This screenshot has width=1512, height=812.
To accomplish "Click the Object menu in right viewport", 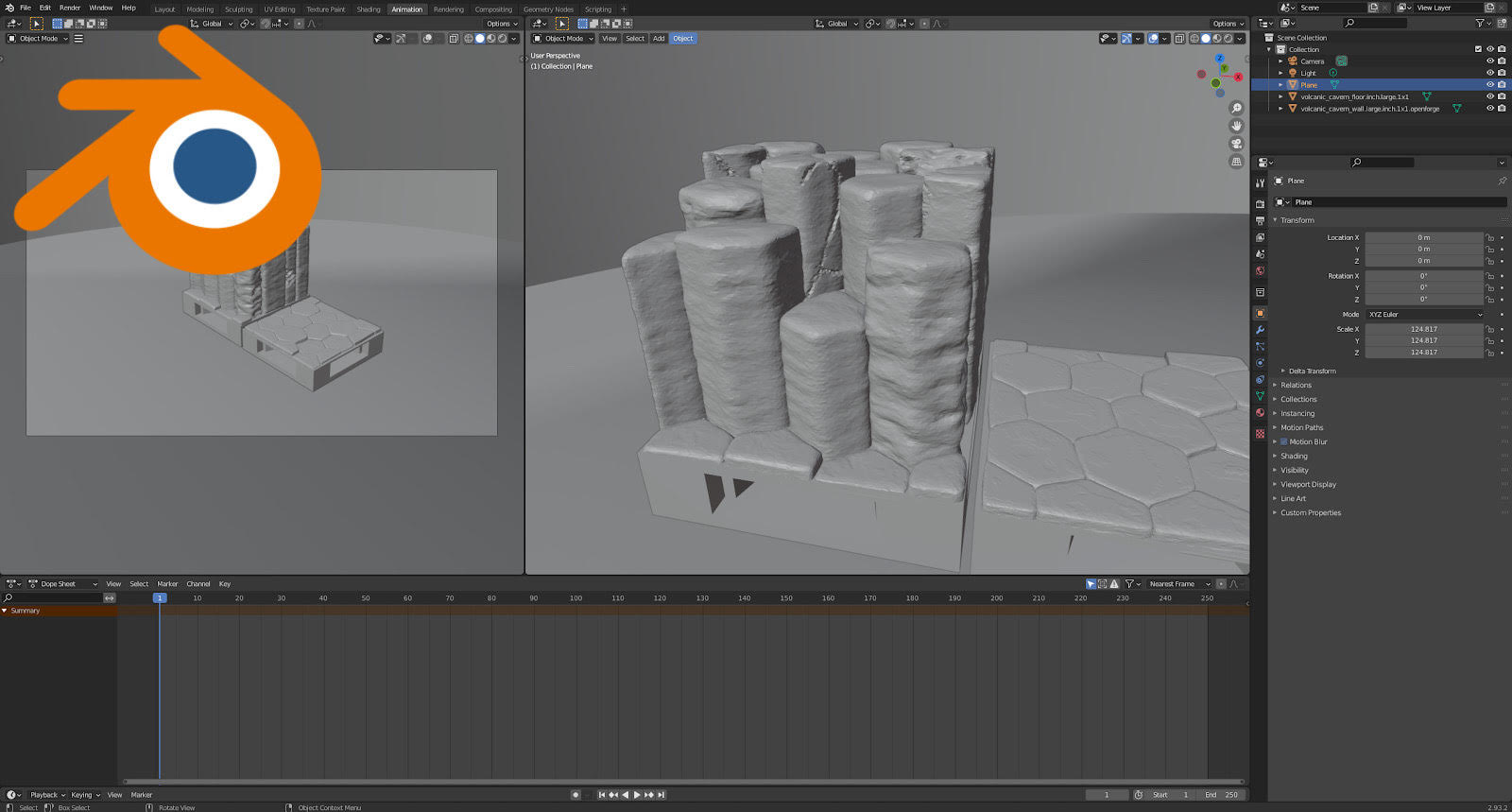I will 683,39.
